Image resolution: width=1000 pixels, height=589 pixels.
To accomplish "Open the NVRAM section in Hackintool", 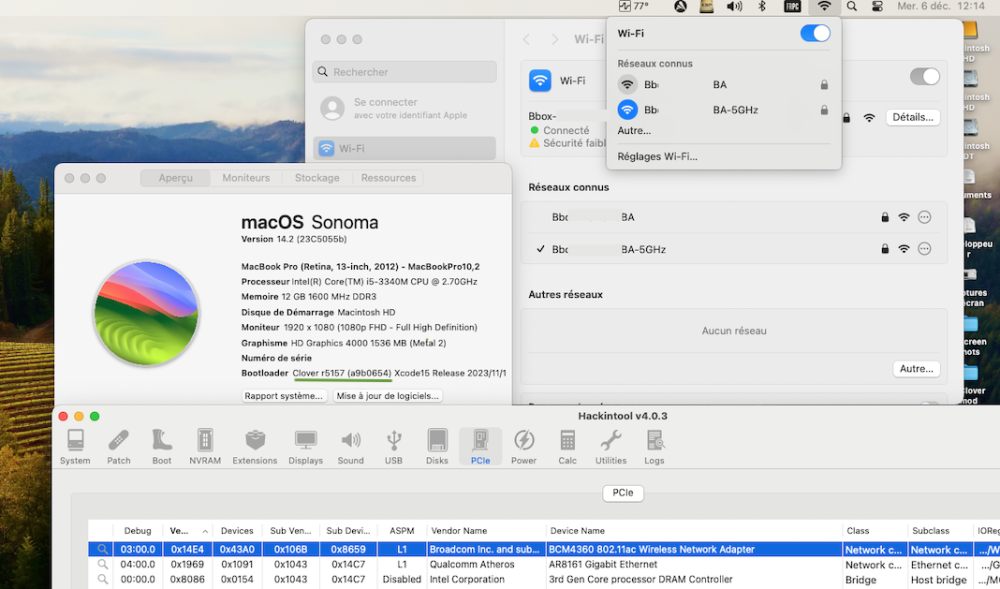I will click(x=205, y=447).
